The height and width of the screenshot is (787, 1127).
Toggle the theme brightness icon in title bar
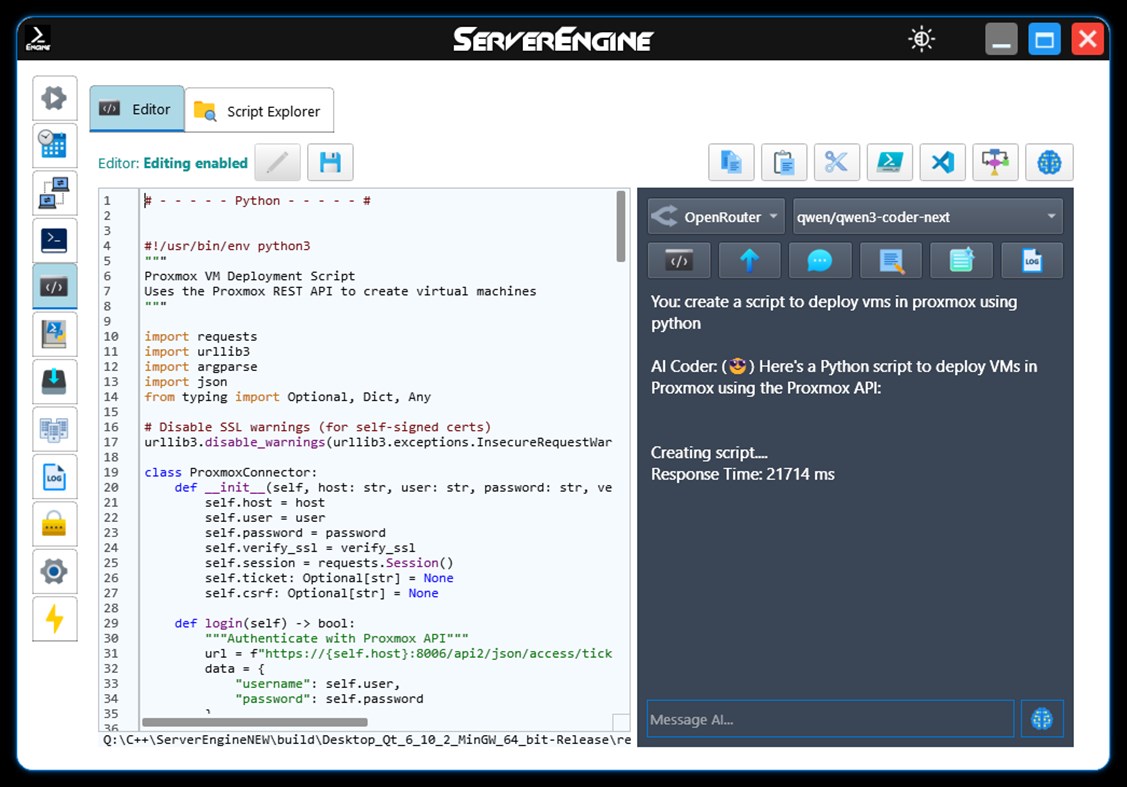tap(920, 38)
